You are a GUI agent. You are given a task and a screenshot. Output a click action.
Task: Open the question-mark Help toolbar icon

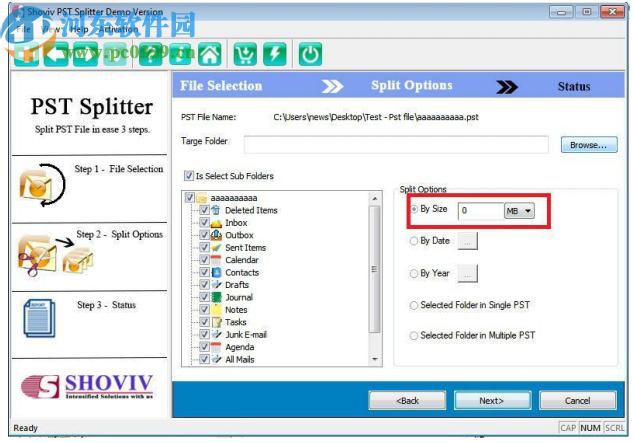(x=151, y=54)
